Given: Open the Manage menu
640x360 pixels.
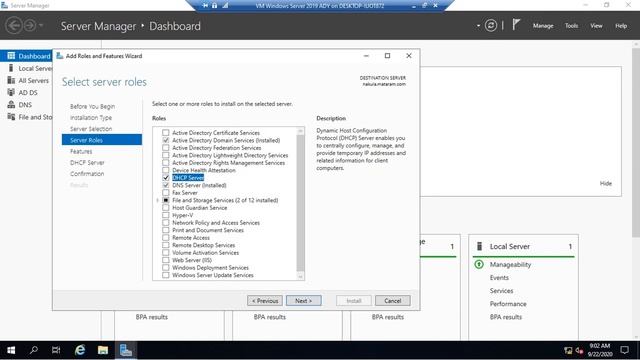Looking at the screenshot, I should [x=543, y=26].
